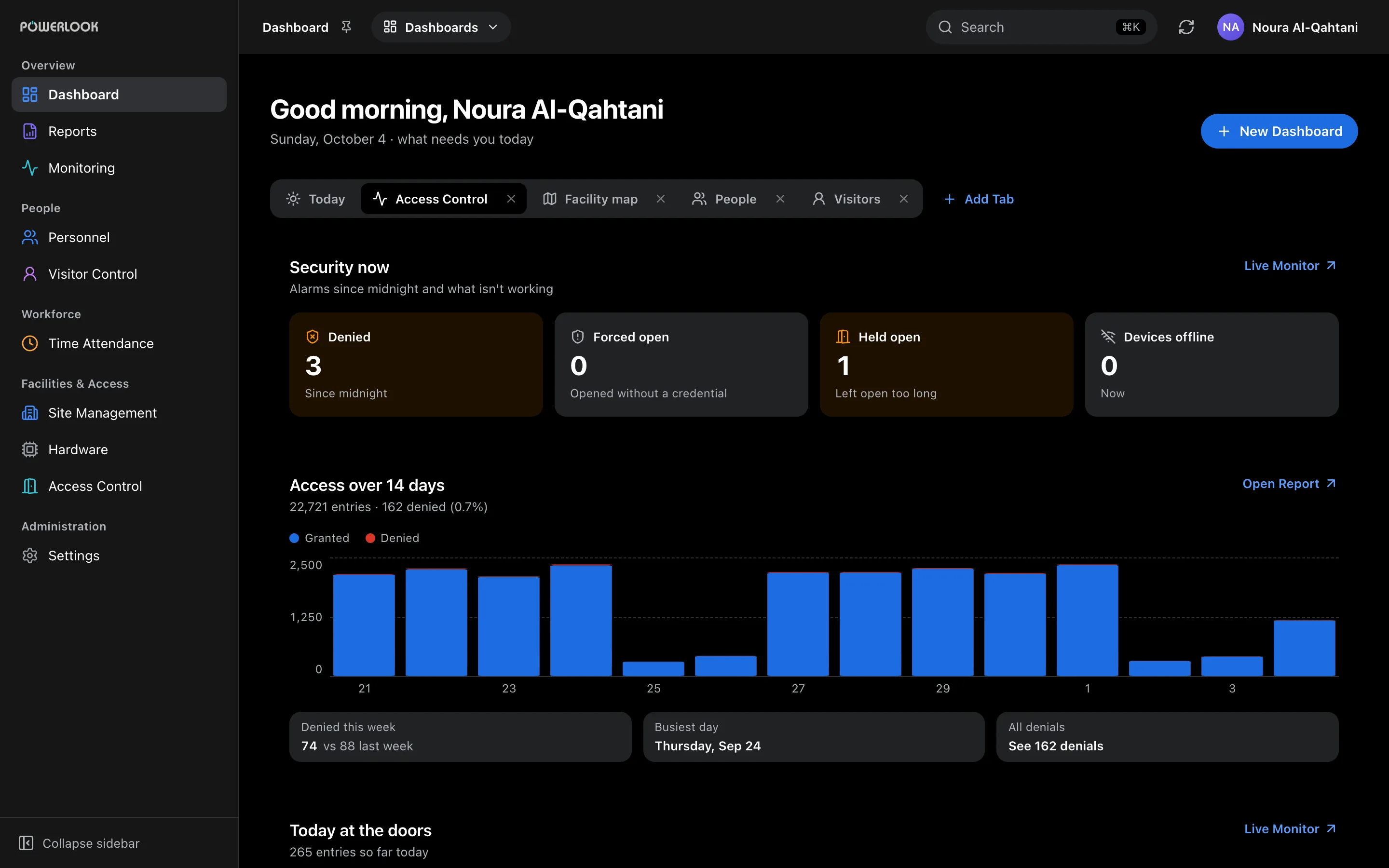
Task: Open the Denied this week card
Action: pos(460,737)
